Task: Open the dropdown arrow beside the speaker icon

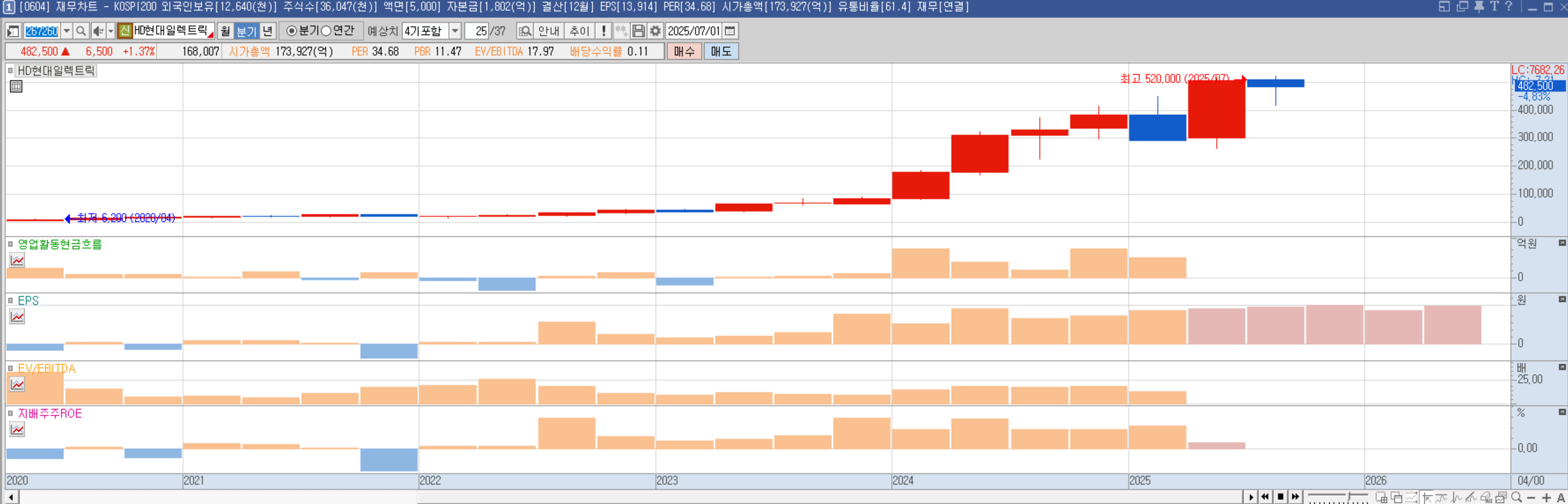Action: [x=110, y=31]
